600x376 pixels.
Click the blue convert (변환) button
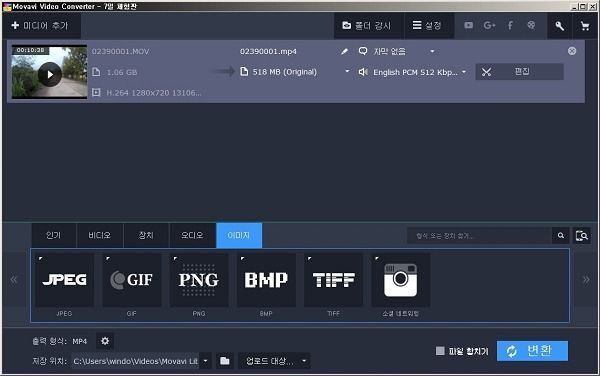tap(532, 351)
